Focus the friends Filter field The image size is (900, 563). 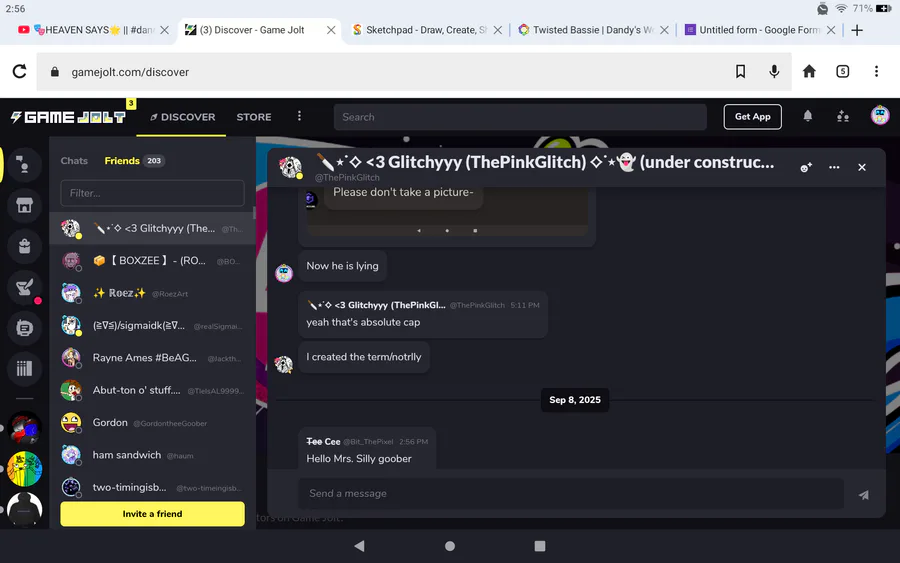[152, 193]
